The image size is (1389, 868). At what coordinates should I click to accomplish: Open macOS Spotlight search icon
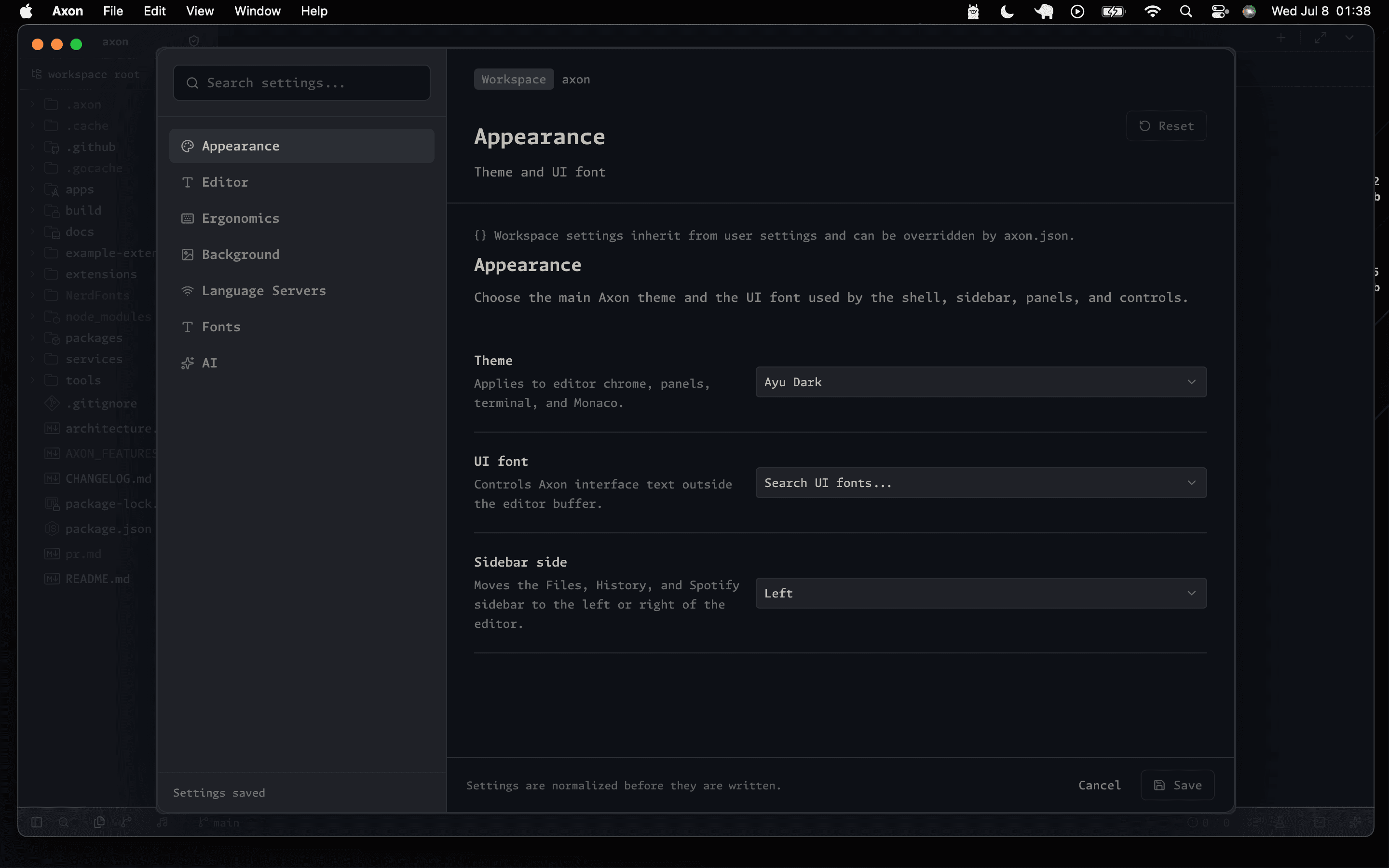[1186, 12]
